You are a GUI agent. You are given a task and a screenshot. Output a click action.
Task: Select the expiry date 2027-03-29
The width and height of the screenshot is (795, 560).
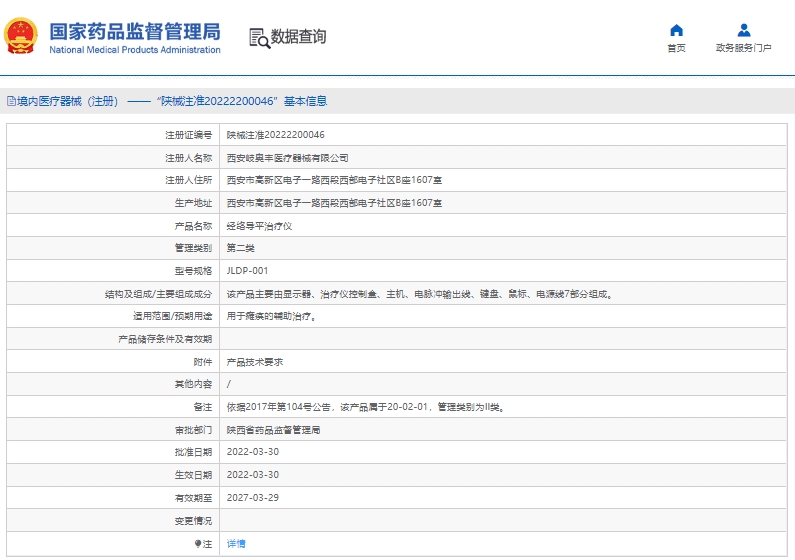252,498
